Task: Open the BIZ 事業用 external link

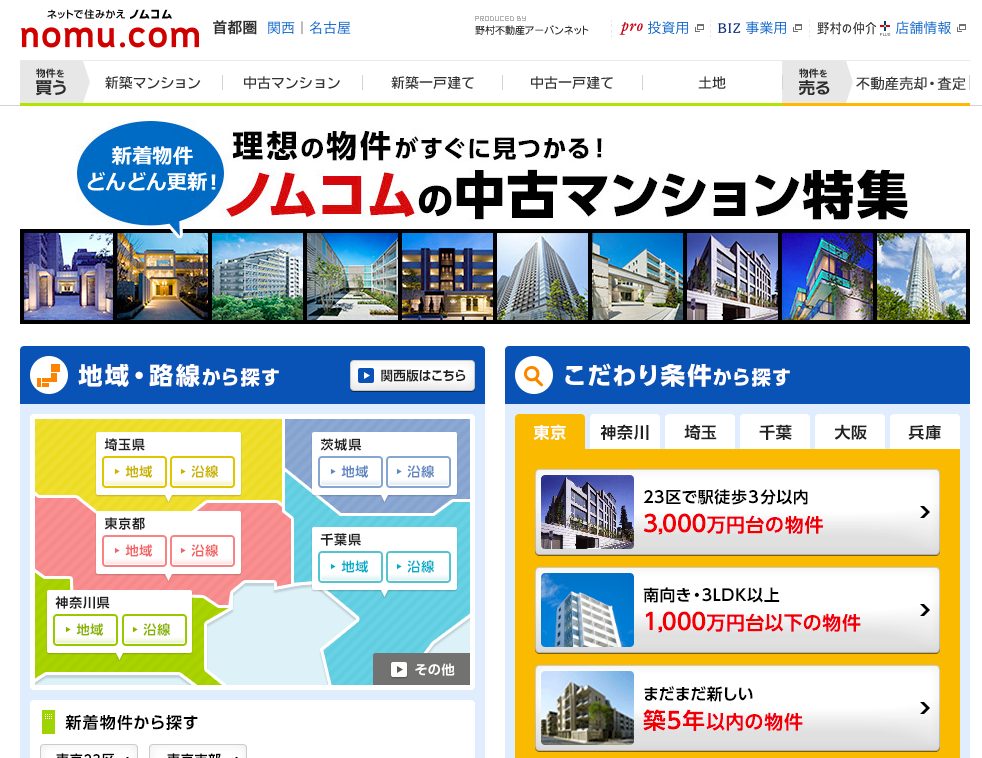Action: [759, 28]
